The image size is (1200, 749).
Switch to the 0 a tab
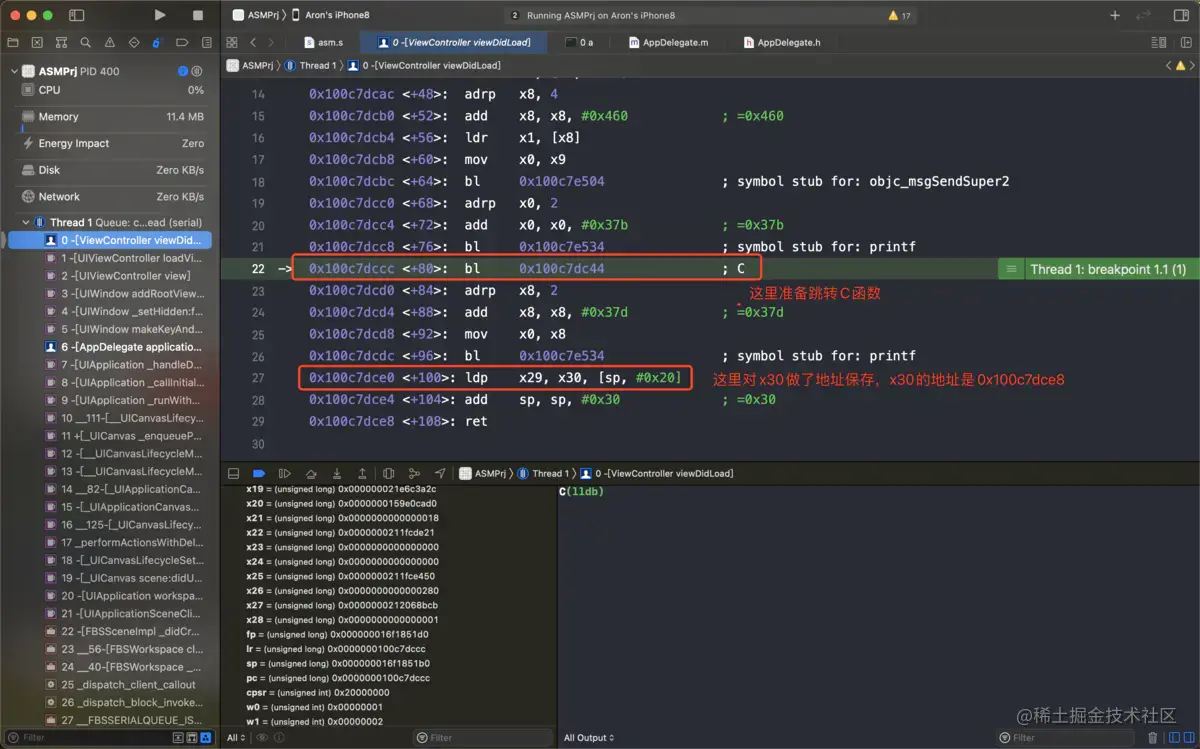580,43
